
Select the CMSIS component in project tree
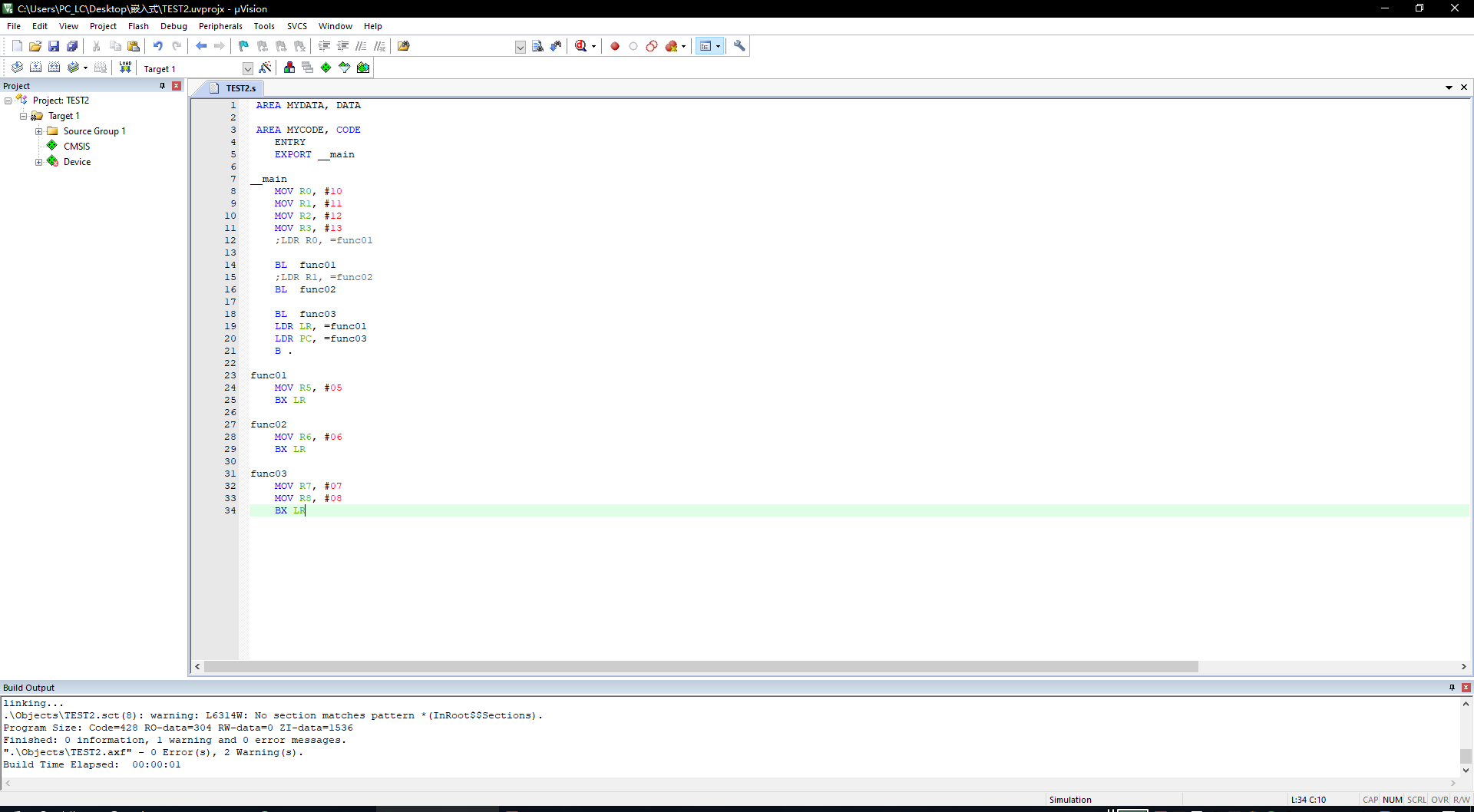tap(77, 147)
